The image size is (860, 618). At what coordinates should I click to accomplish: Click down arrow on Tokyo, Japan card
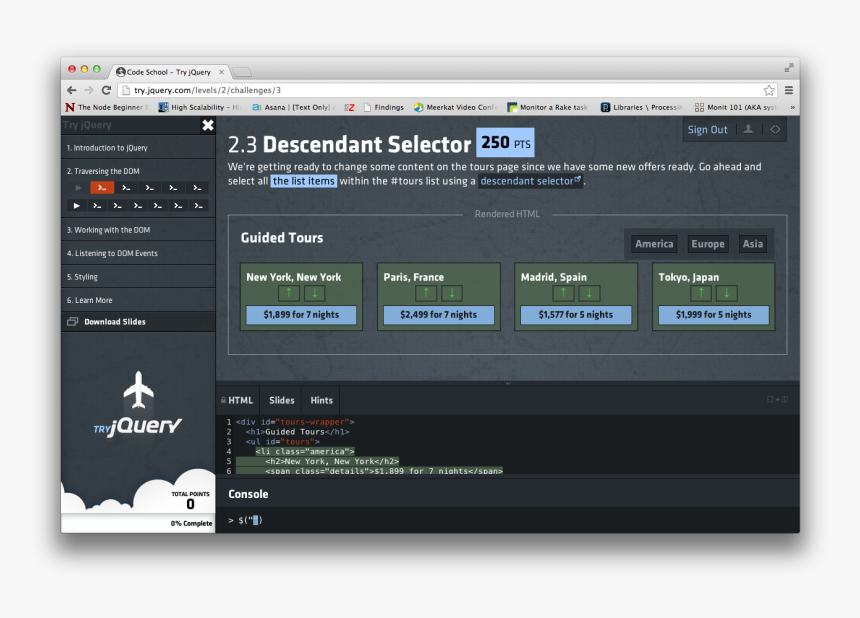727,293
